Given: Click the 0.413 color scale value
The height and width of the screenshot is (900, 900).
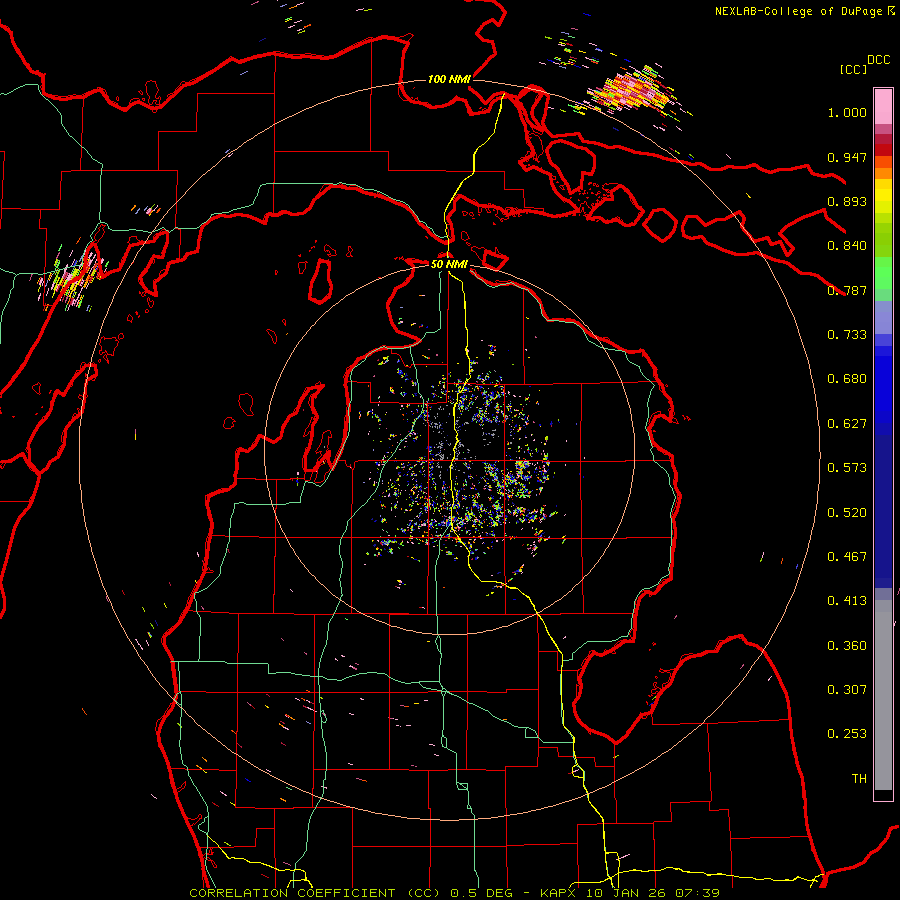Looking at the screenshot, I should (x=847, y=601).
